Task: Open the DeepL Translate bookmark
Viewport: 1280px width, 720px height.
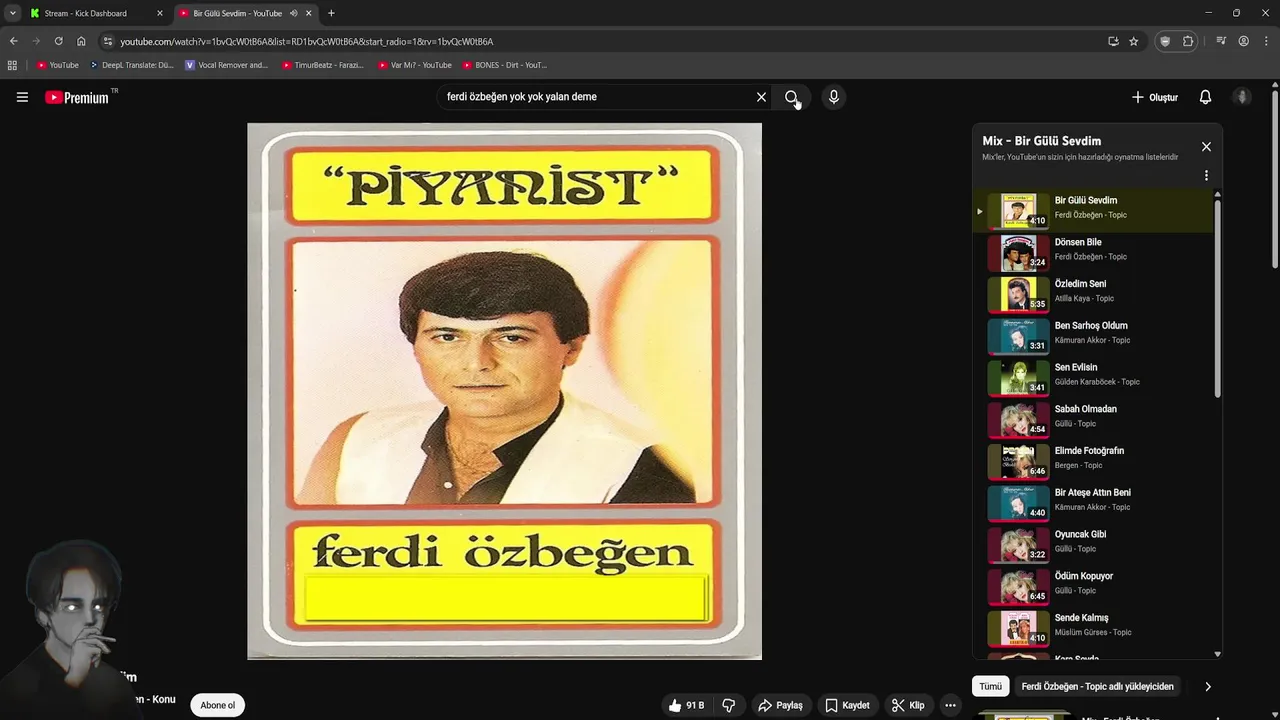Action: (131, 65)
